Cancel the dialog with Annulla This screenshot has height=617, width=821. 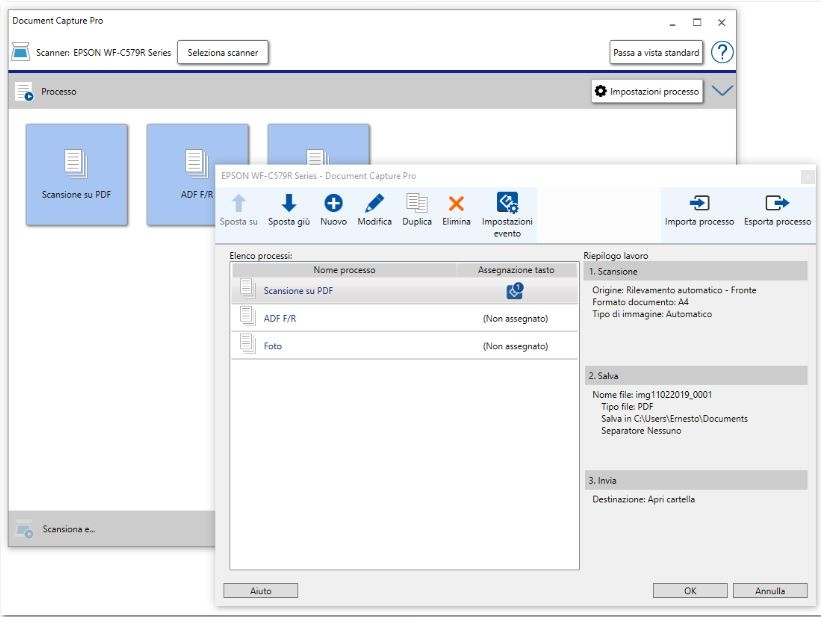(x=769, y=591)
